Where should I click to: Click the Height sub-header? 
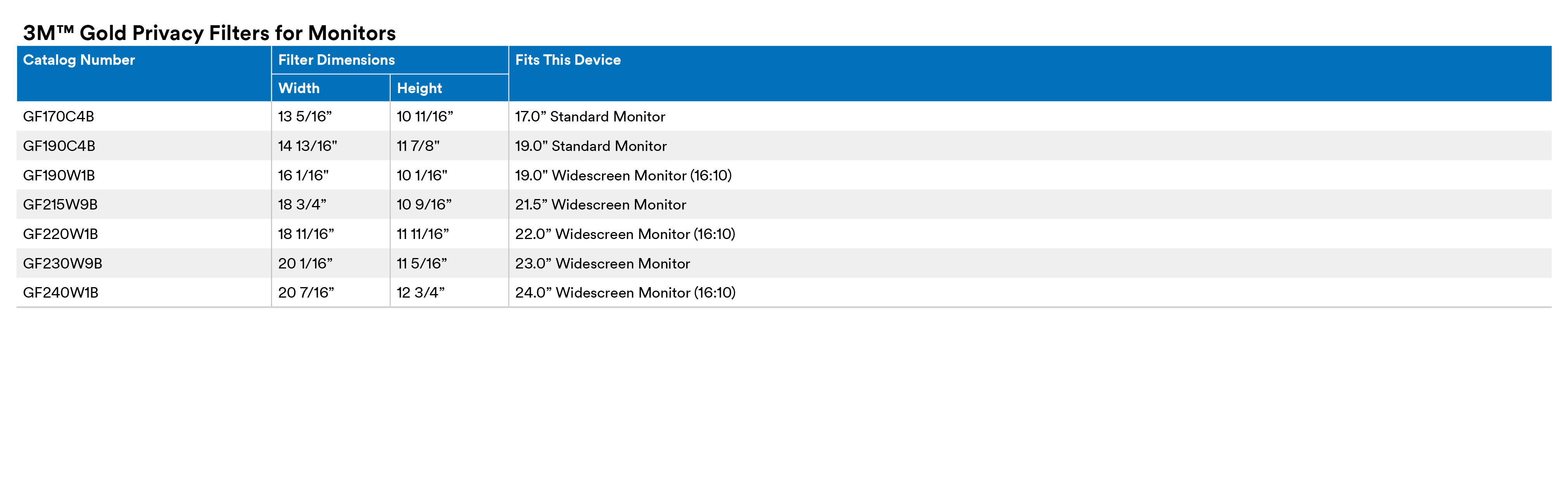[x=419, y=88]
